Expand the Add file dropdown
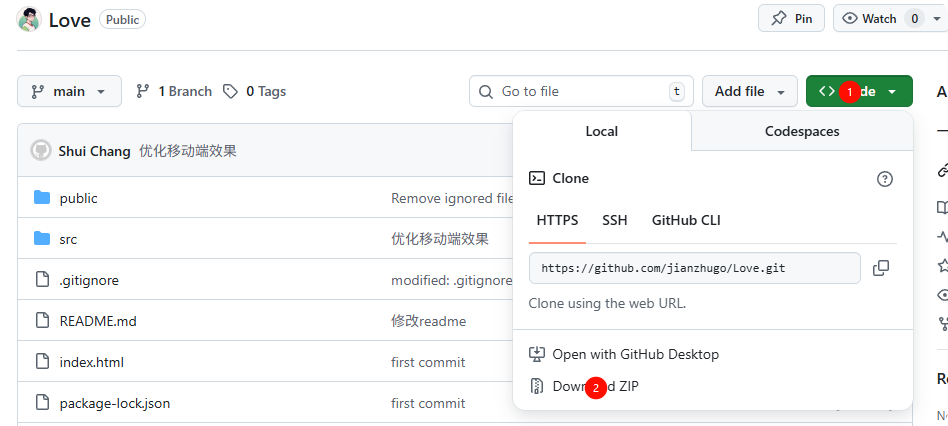948x426 pixels. tap(749, 91)
